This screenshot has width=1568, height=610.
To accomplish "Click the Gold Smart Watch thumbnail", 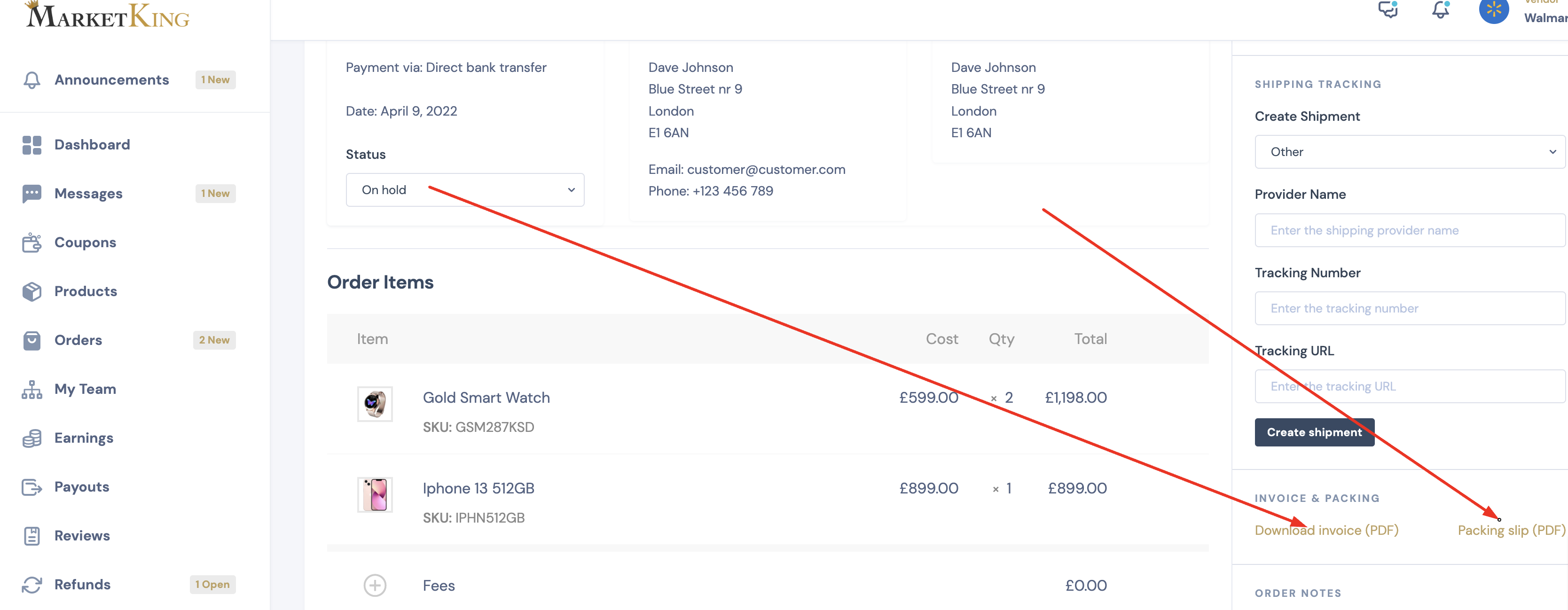I will click(375, 404).
